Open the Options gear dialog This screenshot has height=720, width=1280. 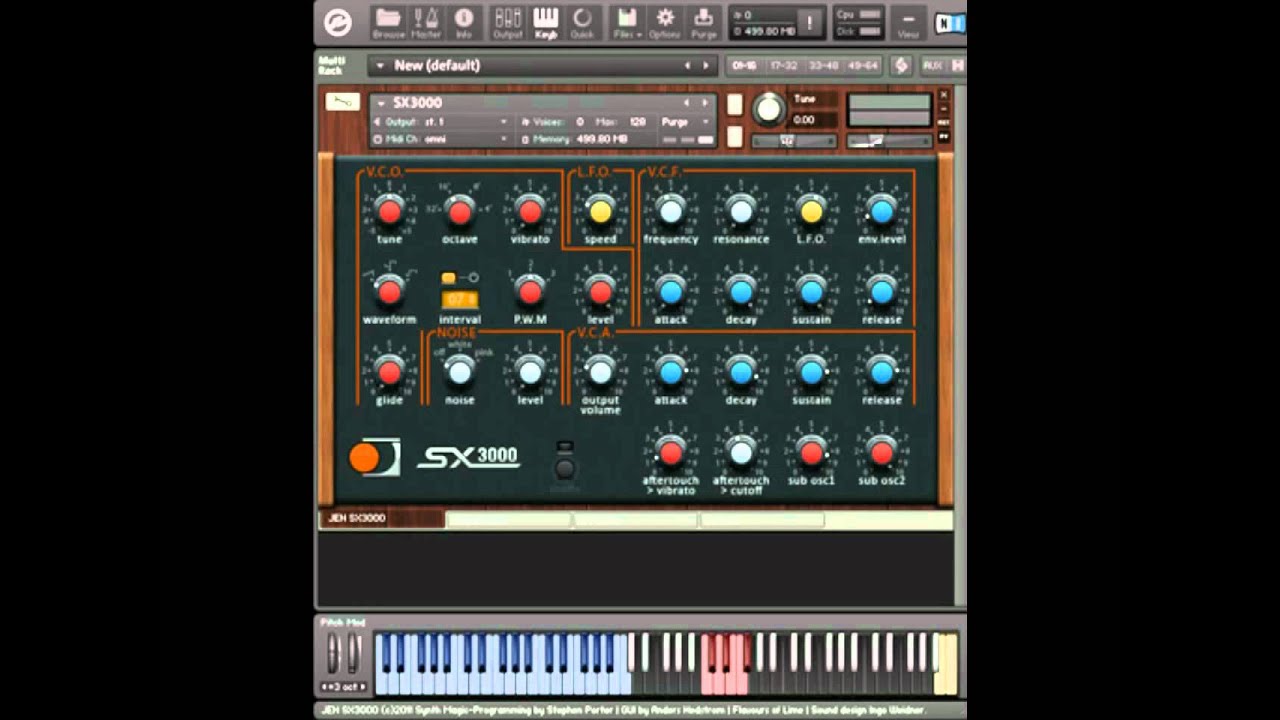click(665, 22)
